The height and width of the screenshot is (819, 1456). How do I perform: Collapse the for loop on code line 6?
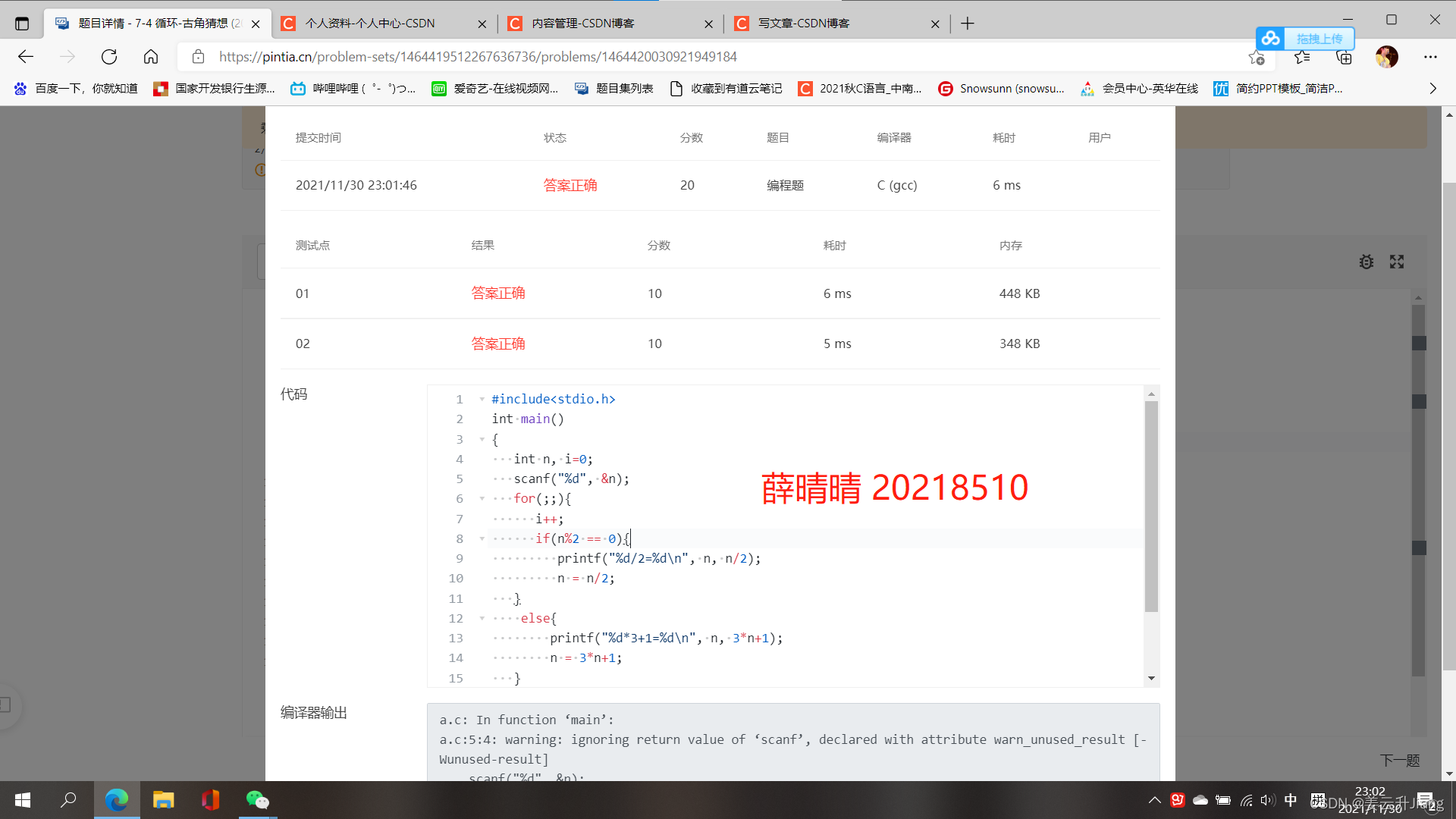[482, 499]
